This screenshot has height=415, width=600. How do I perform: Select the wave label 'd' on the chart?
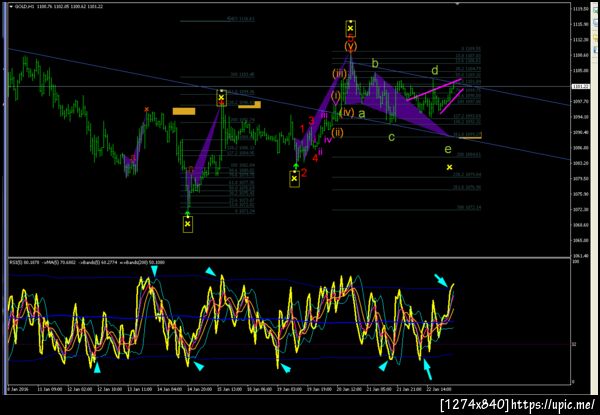435,70
